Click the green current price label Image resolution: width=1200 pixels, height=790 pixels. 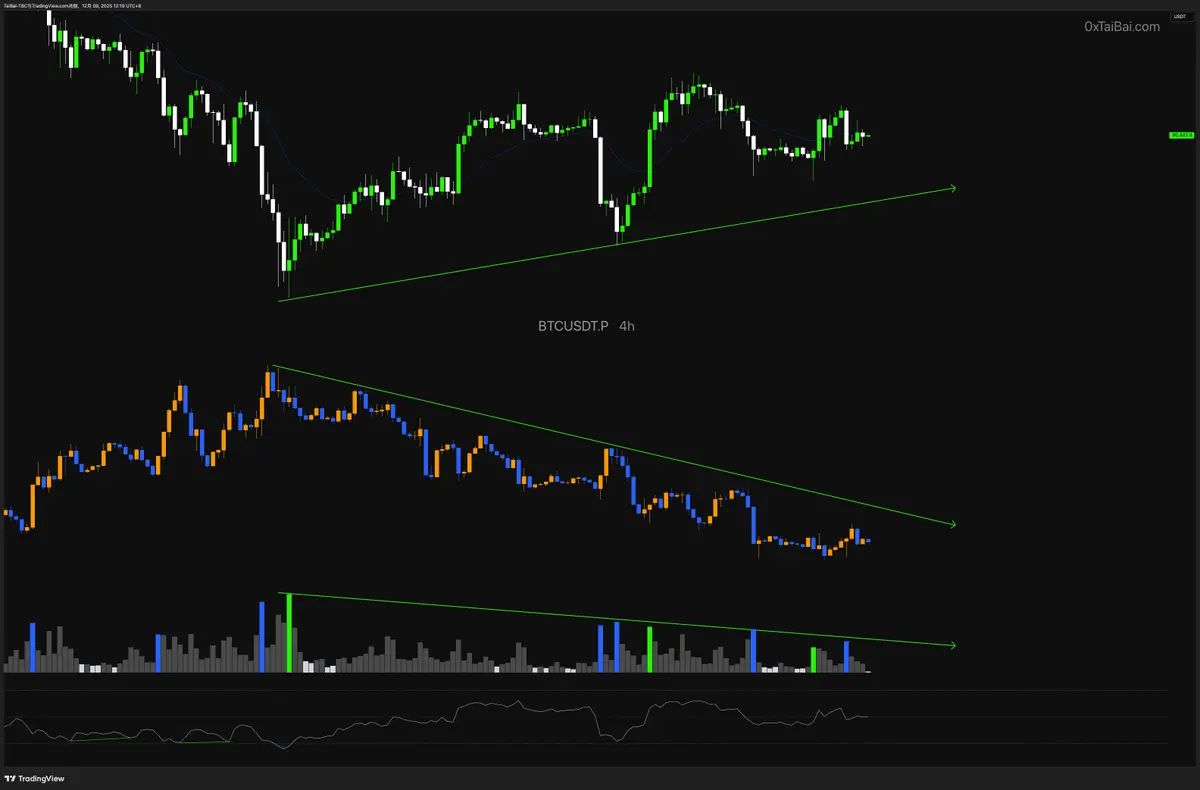(1180, 135)
